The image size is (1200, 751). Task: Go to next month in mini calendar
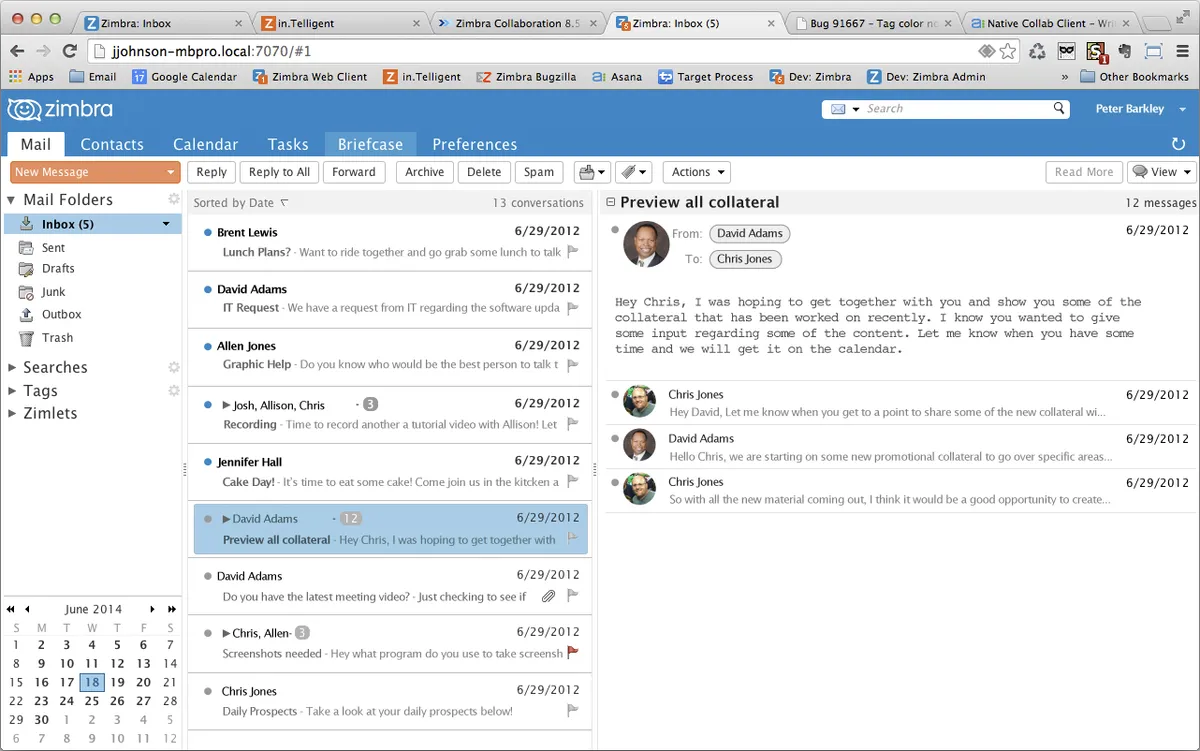152,609
